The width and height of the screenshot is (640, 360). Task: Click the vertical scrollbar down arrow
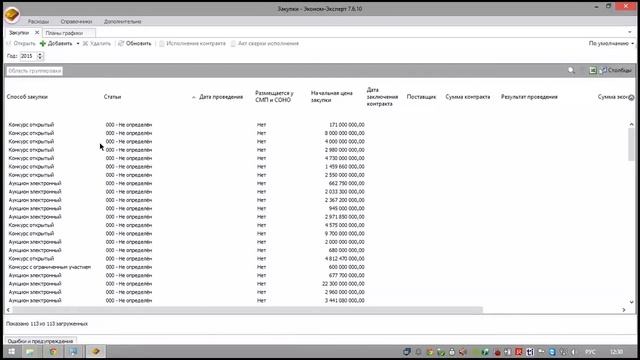tap(631, 302)
